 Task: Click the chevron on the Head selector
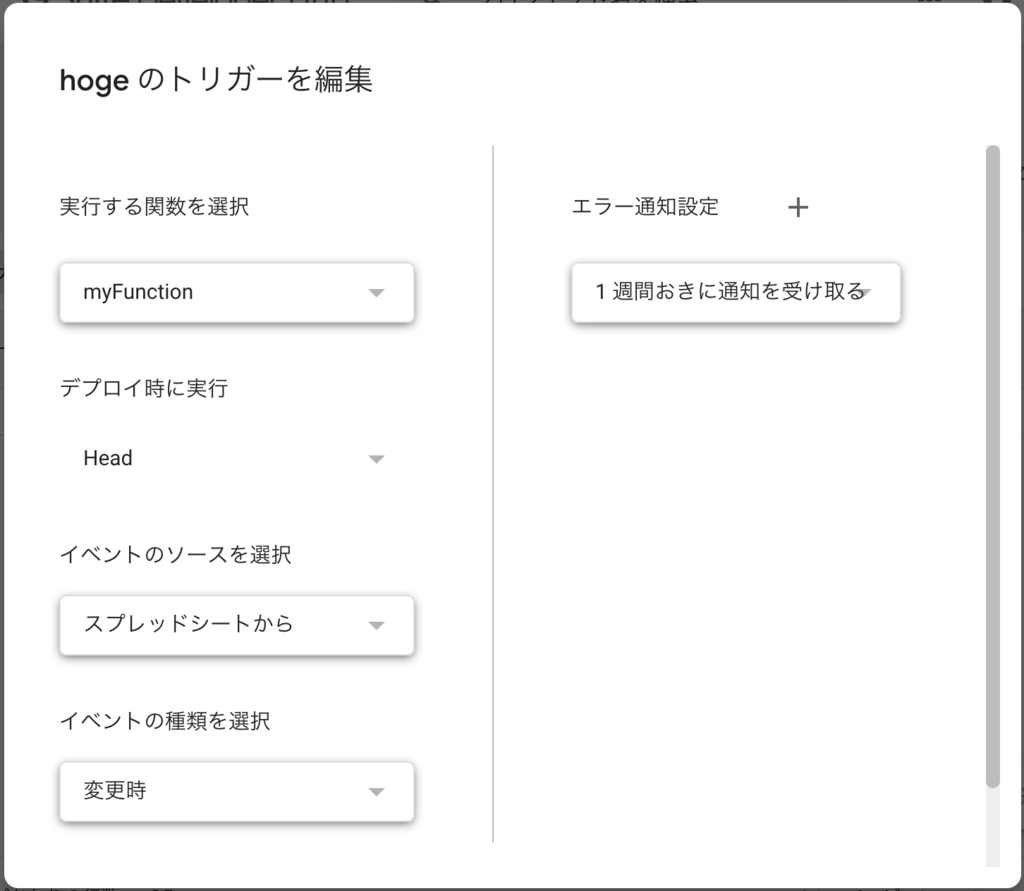pos(377,458)
